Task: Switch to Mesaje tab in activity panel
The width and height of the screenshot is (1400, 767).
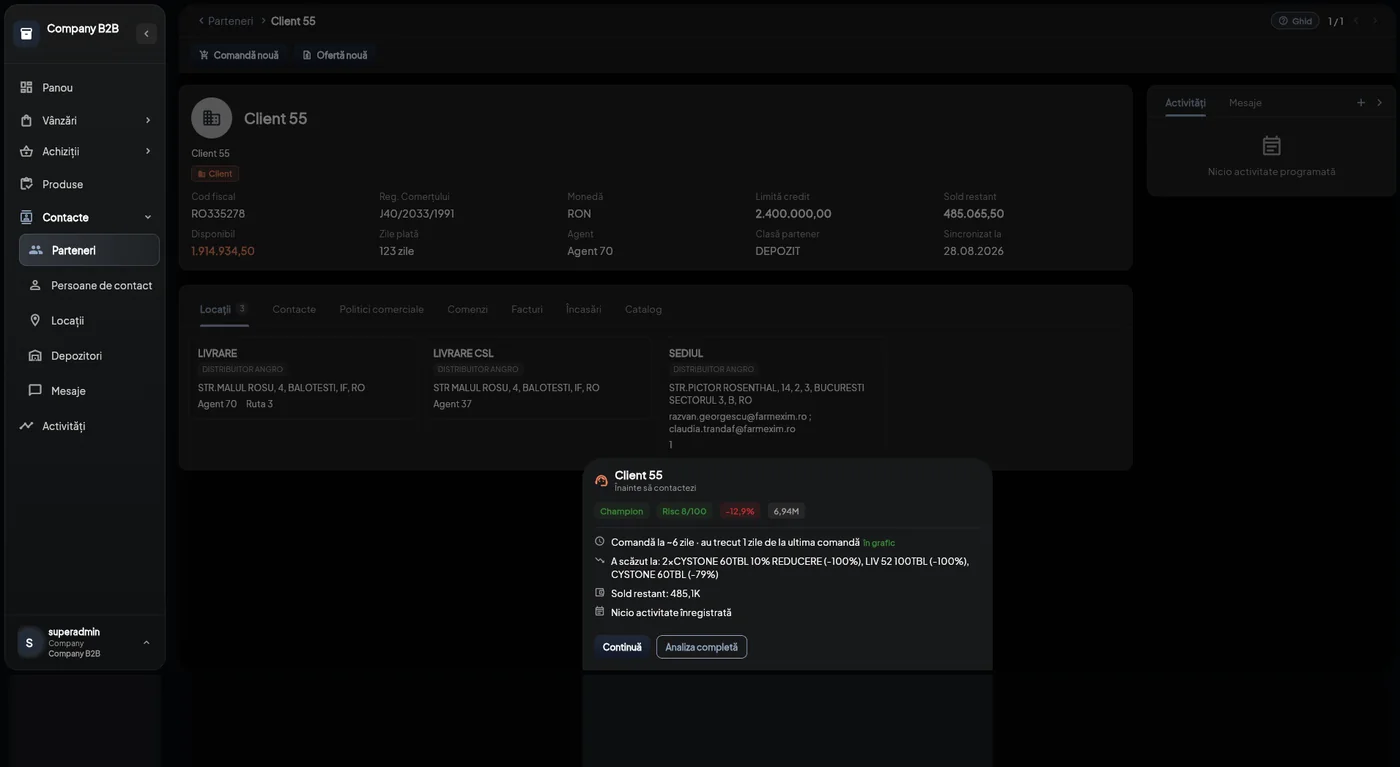Action: (x=1245, y=102)
